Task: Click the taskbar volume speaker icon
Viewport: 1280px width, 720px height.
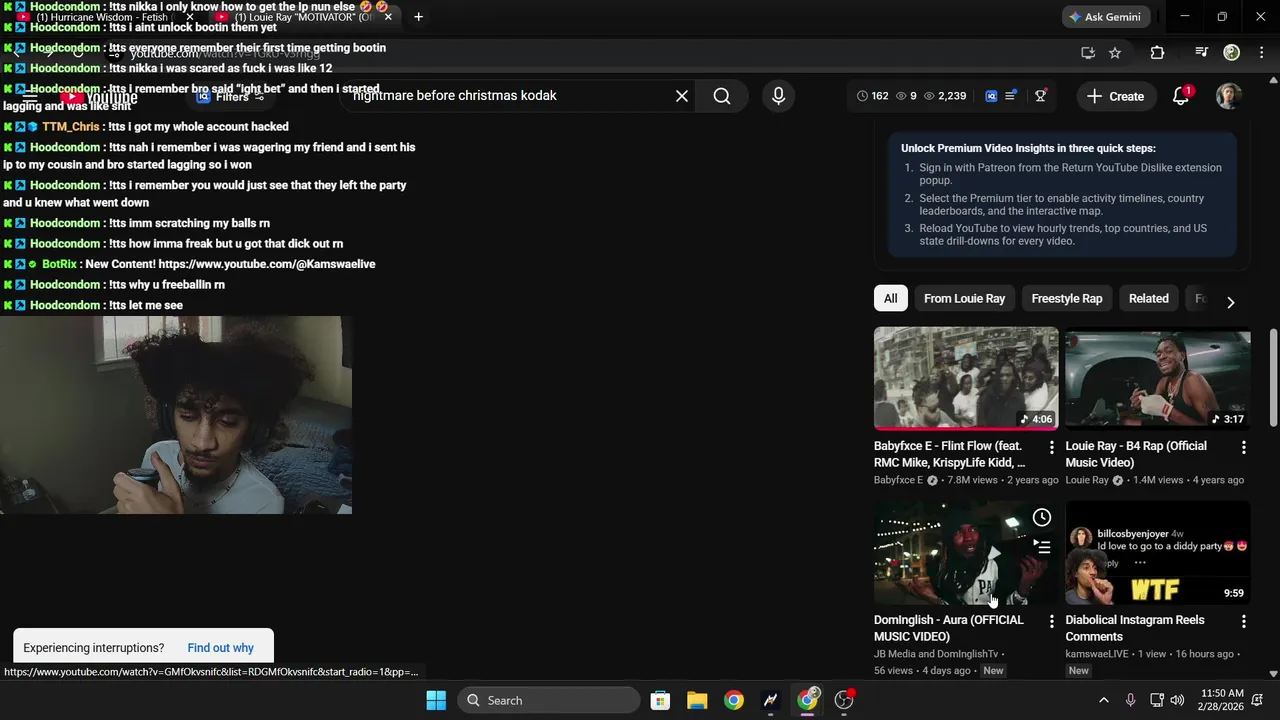Action: 1177,700
